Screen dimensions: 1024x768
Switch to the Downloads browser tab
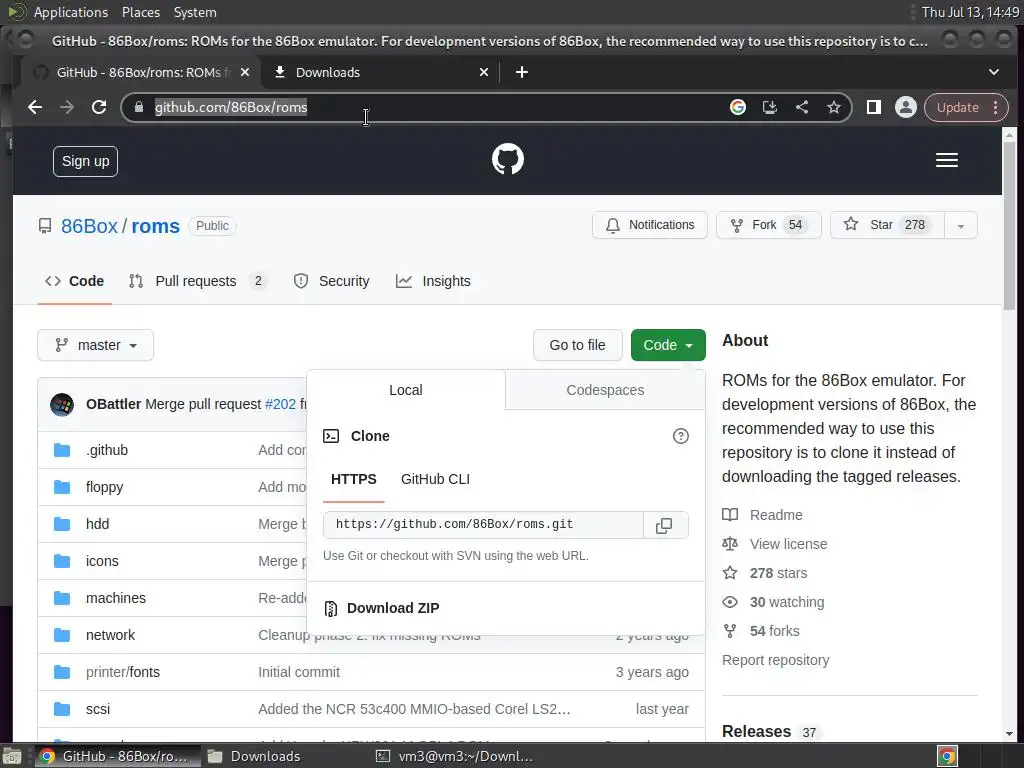pyautogui.click(x=381, y=72)
